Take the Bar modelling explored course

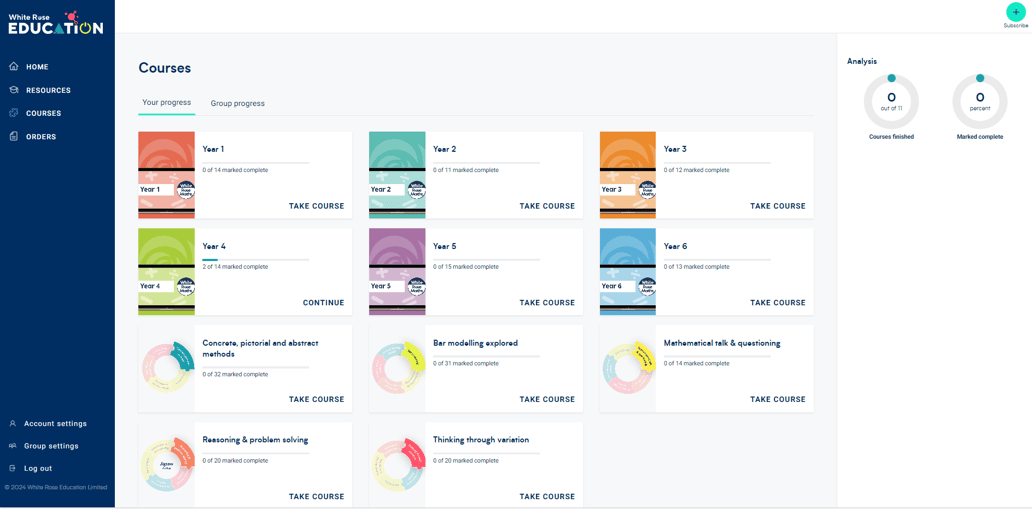click(x=547, y=400)
